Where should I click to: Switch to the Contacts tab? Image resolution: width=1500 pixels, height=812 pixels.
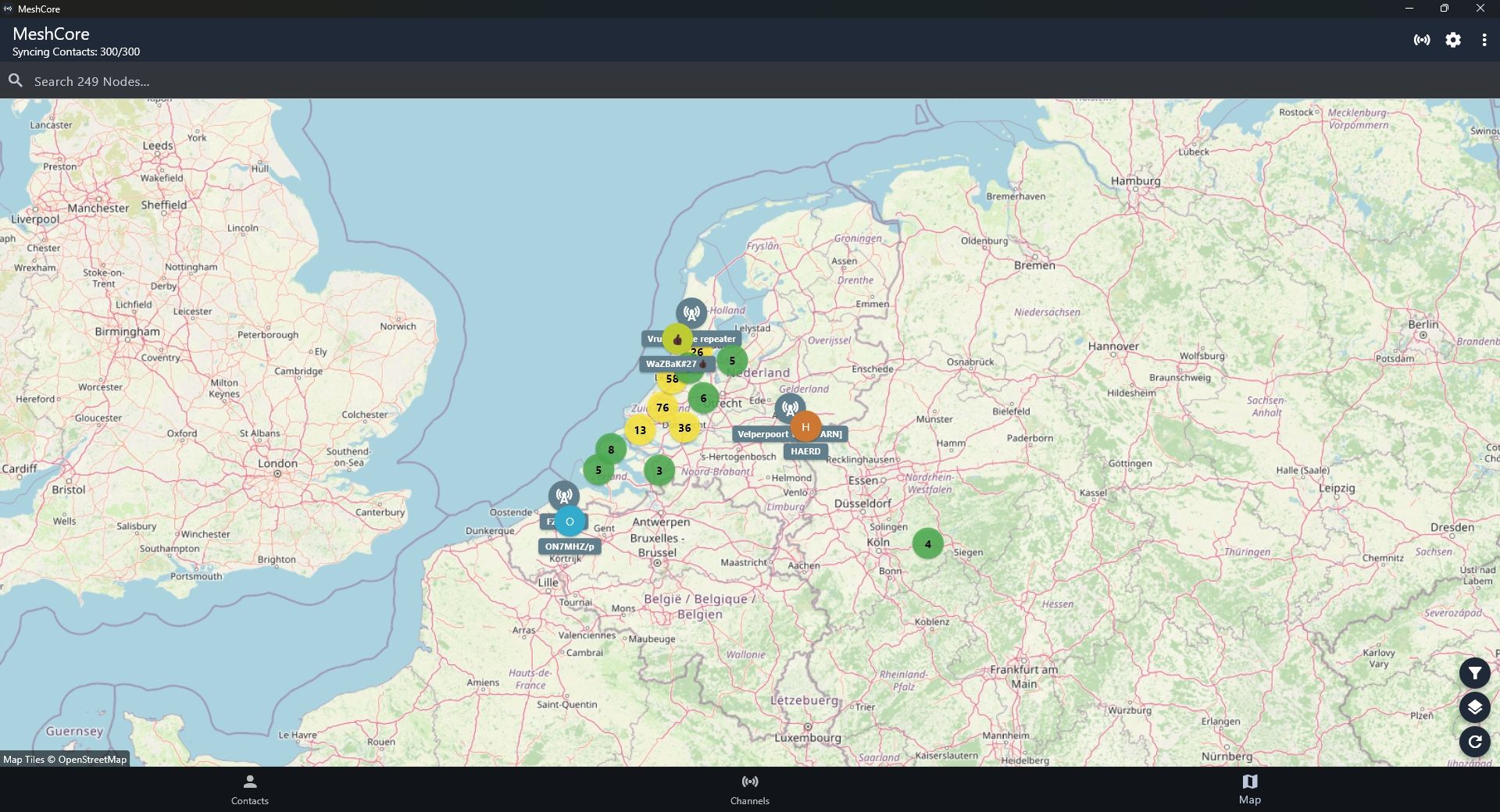coord(250,789)
